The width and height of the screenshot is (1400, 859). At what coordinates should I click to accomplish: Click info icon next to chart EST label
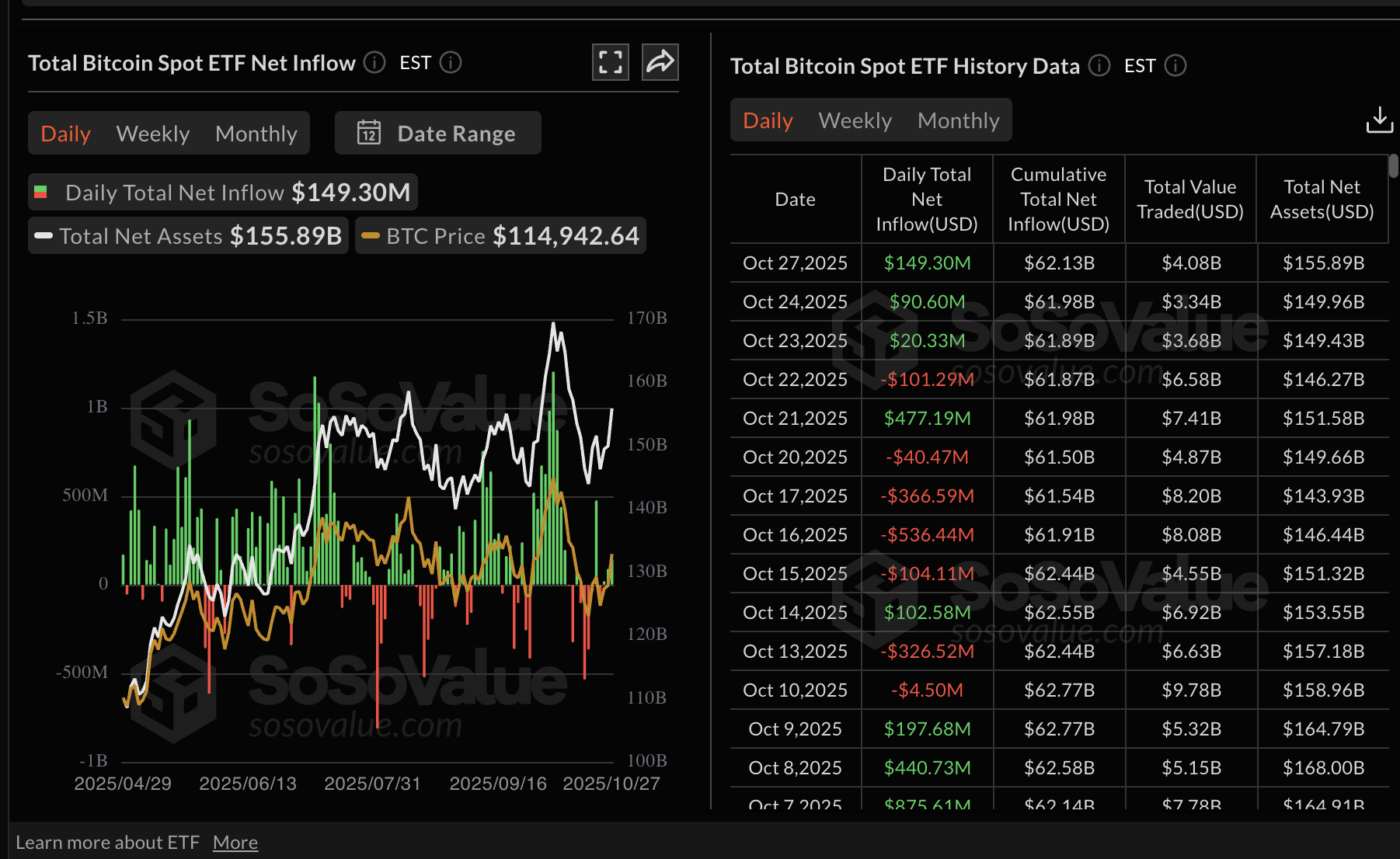tap(451, 62)
